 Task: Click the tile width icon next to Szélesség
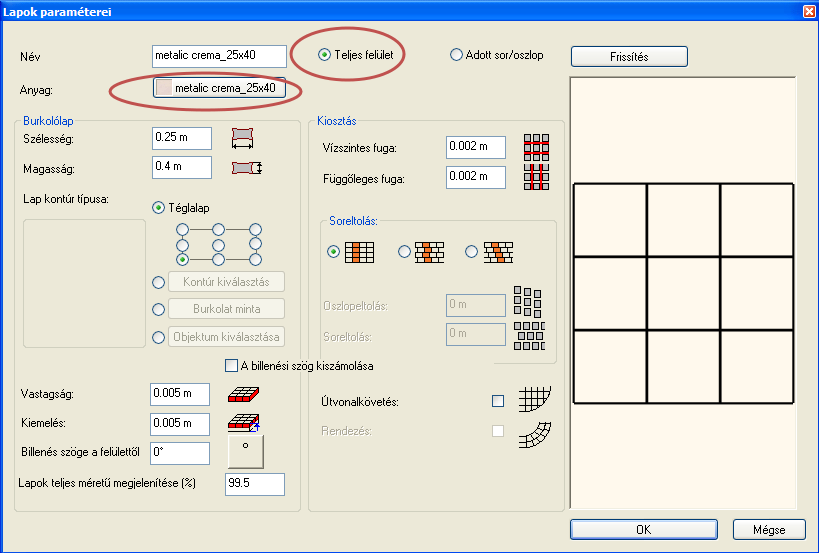click(242, 138)
